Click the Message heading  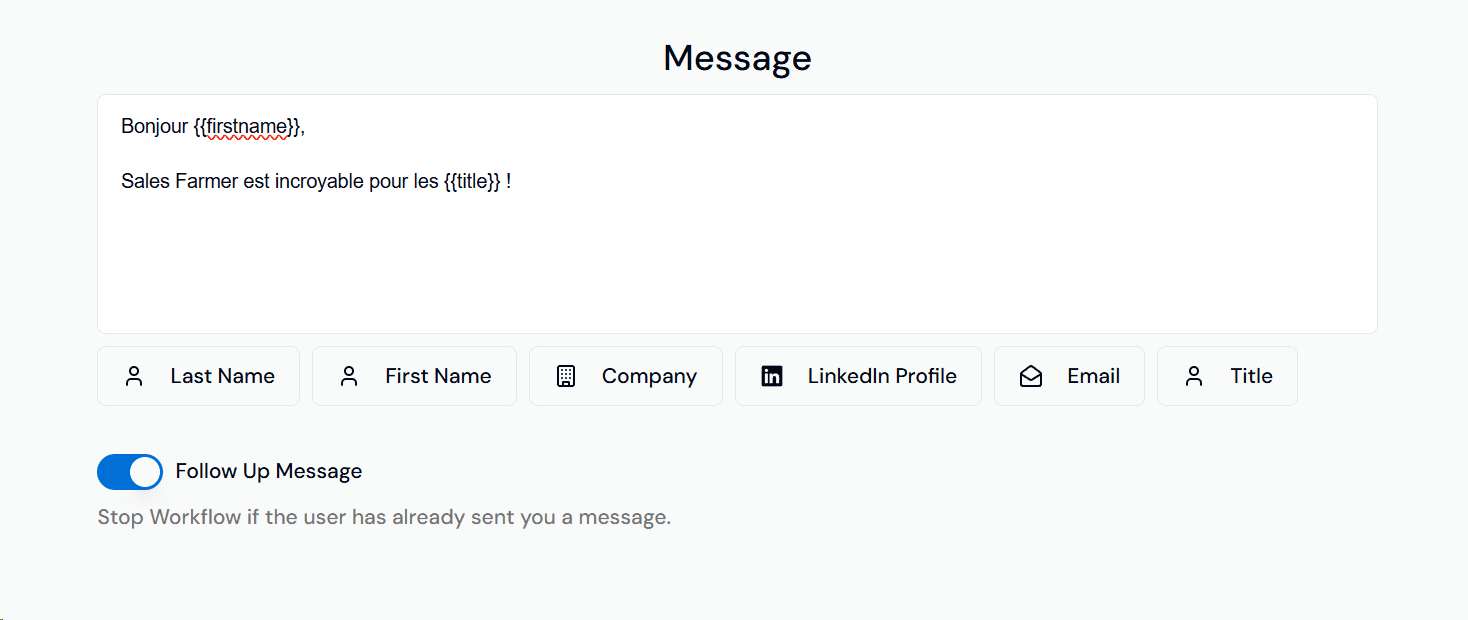point(737,58)
